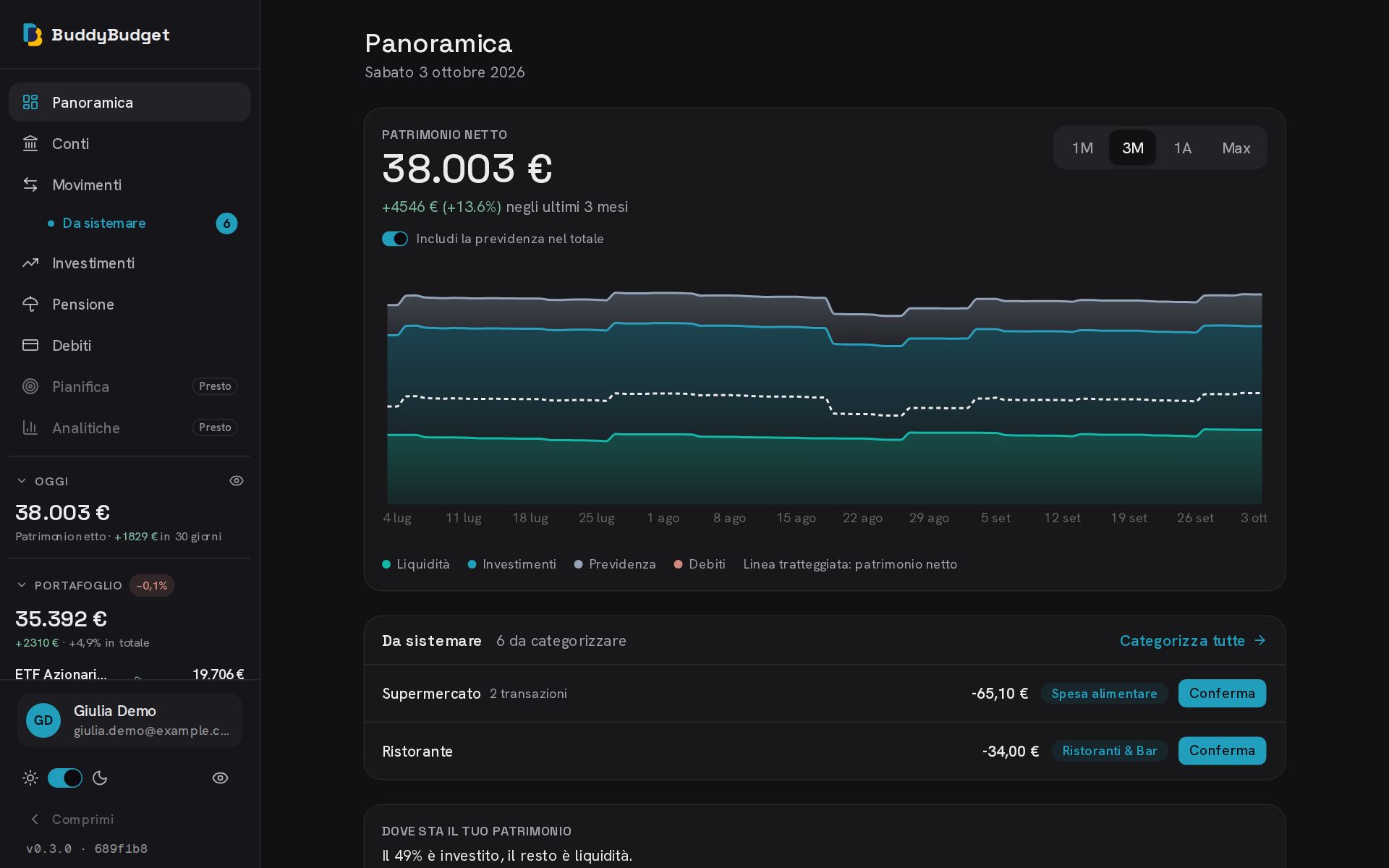Open the Giulia Demo account card
The image size is (1389, 868).
coord(129,720)
